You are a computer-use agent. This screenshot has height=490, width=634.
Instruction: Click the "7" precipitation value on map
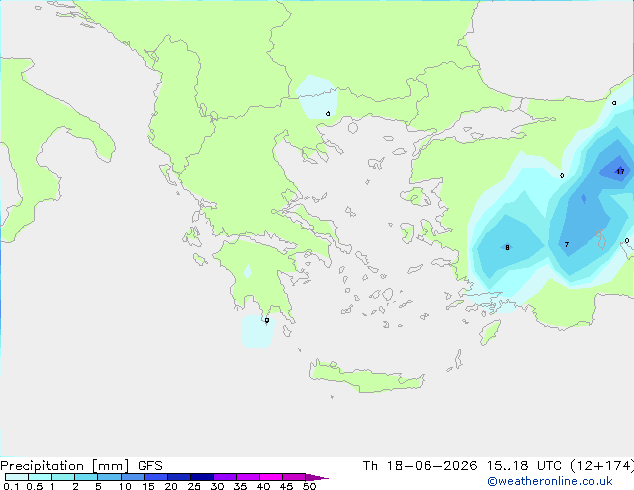567,245
